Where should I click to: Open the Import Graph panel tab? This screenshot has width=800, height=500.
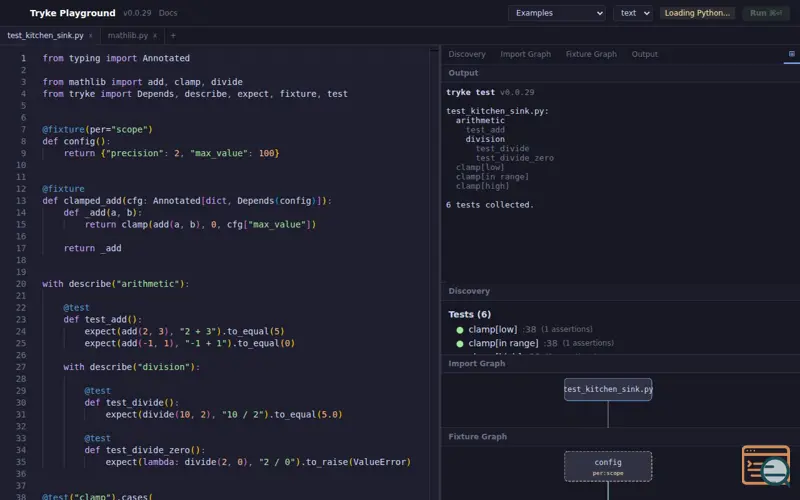526,54
